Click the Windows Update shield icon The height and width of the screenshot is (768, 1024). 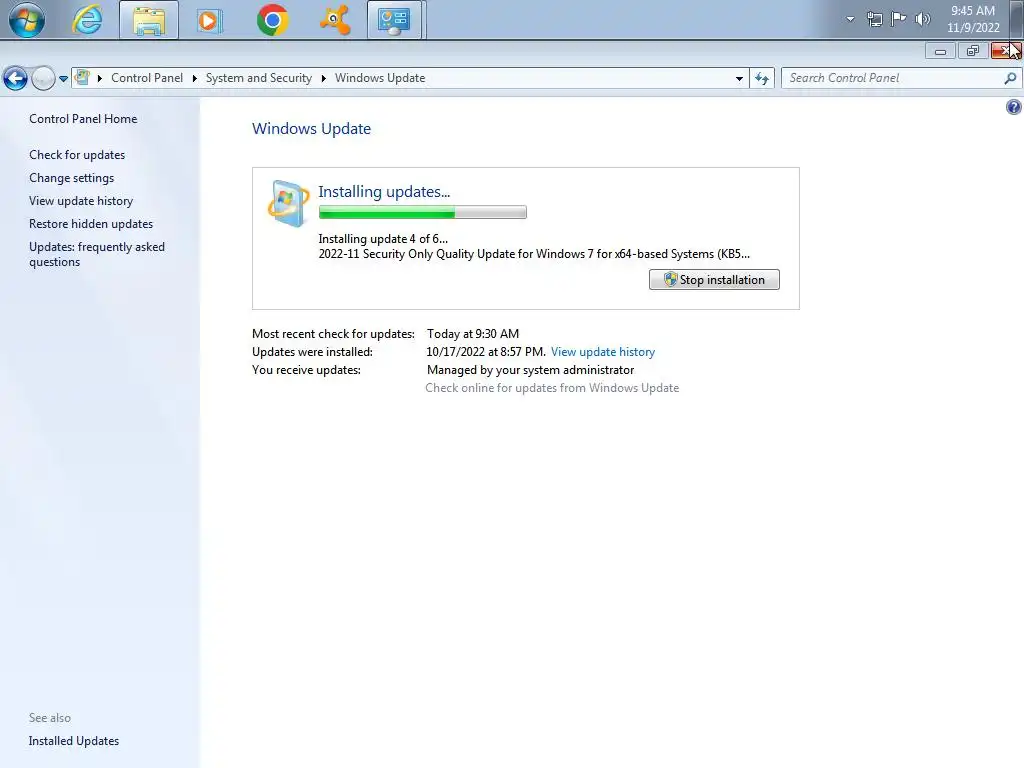click(x=288, y=203)
